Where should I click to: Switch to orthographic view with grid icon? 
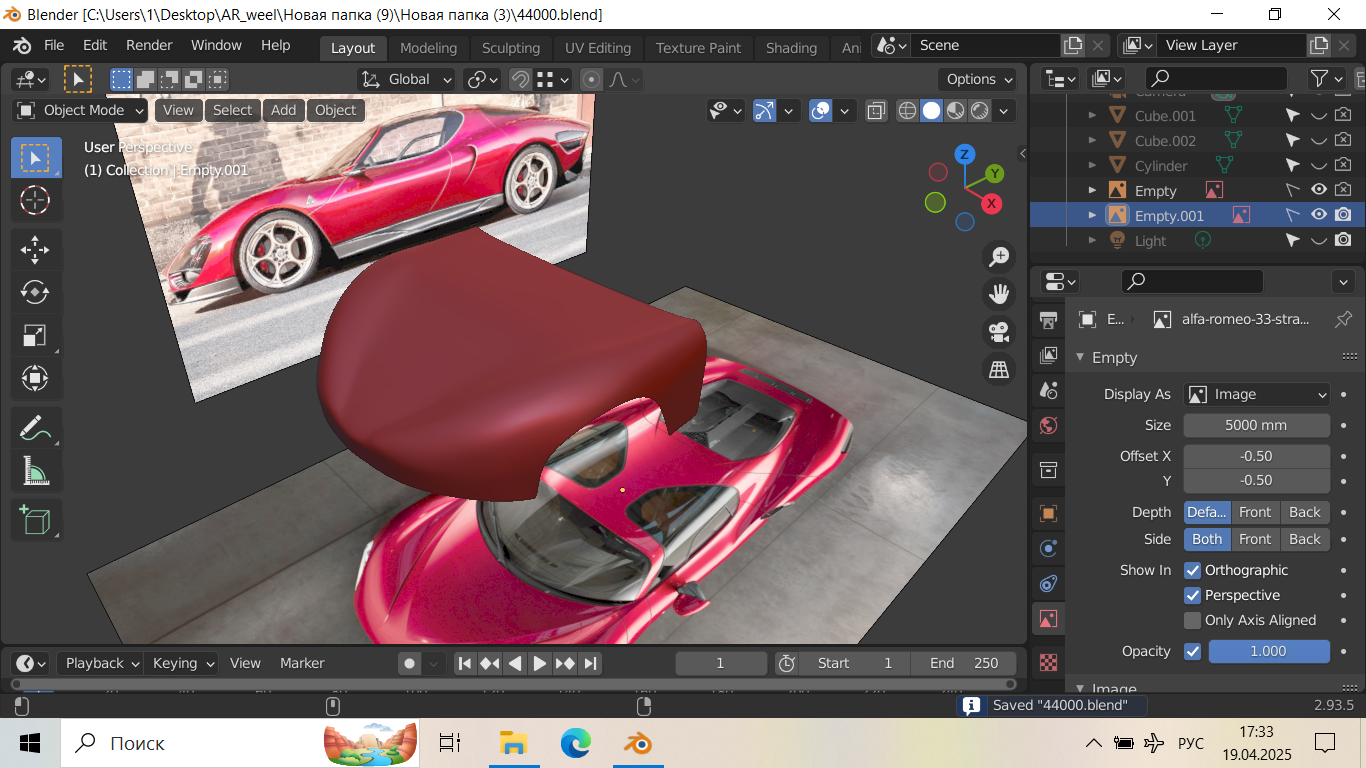(998, 370)
